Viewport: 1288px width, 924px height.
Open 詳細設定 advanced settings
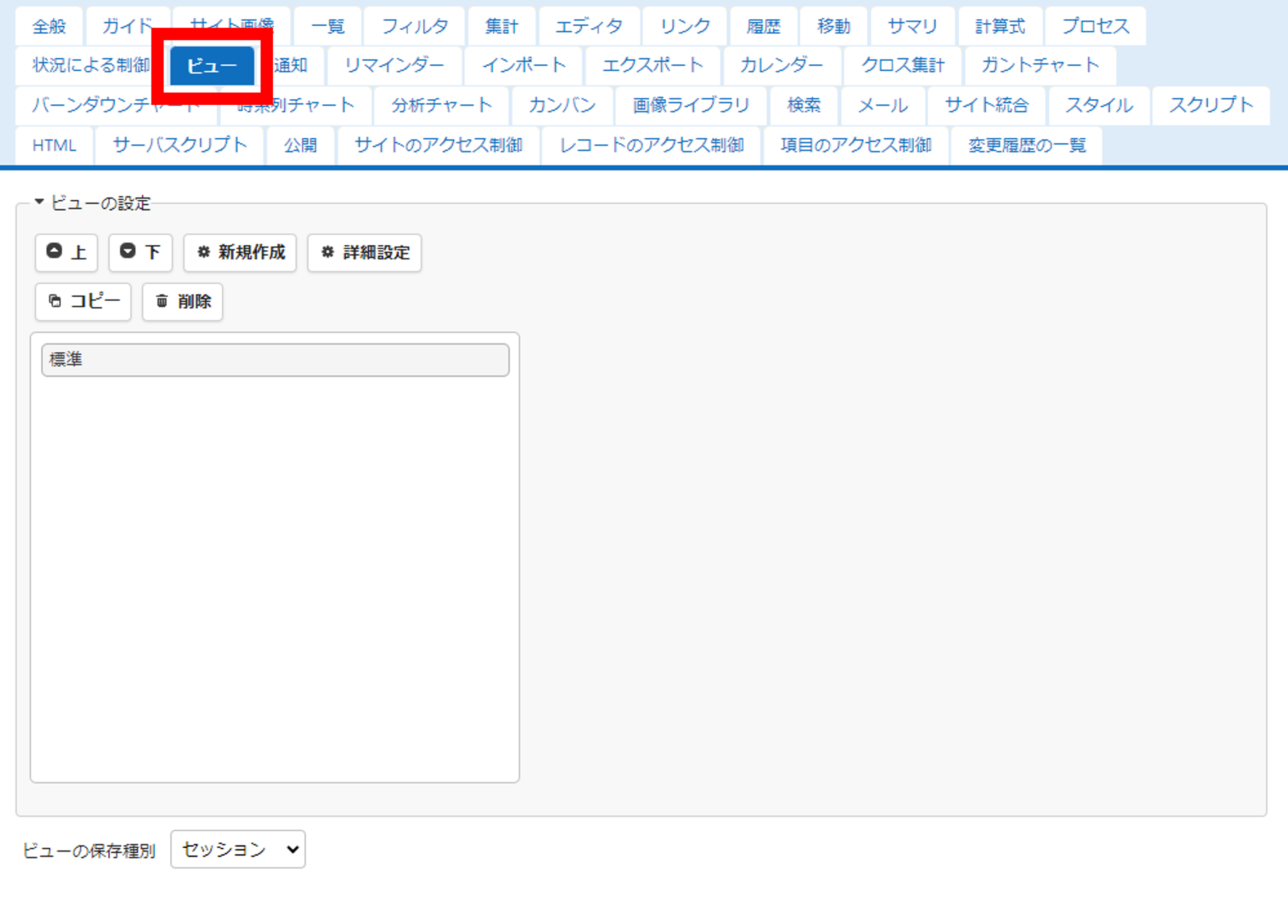point(365,252)
